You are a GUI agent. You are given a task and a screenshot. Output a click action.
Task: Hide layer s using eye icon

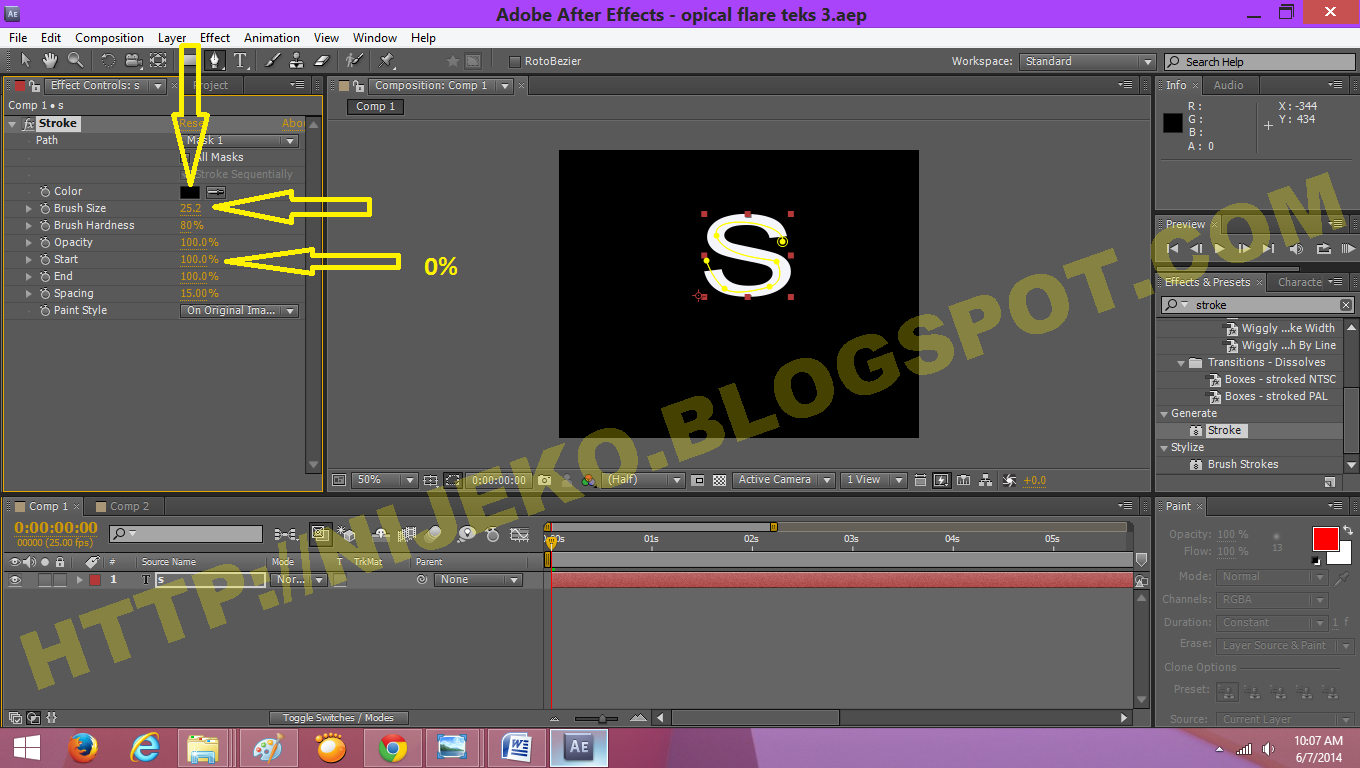15,580
